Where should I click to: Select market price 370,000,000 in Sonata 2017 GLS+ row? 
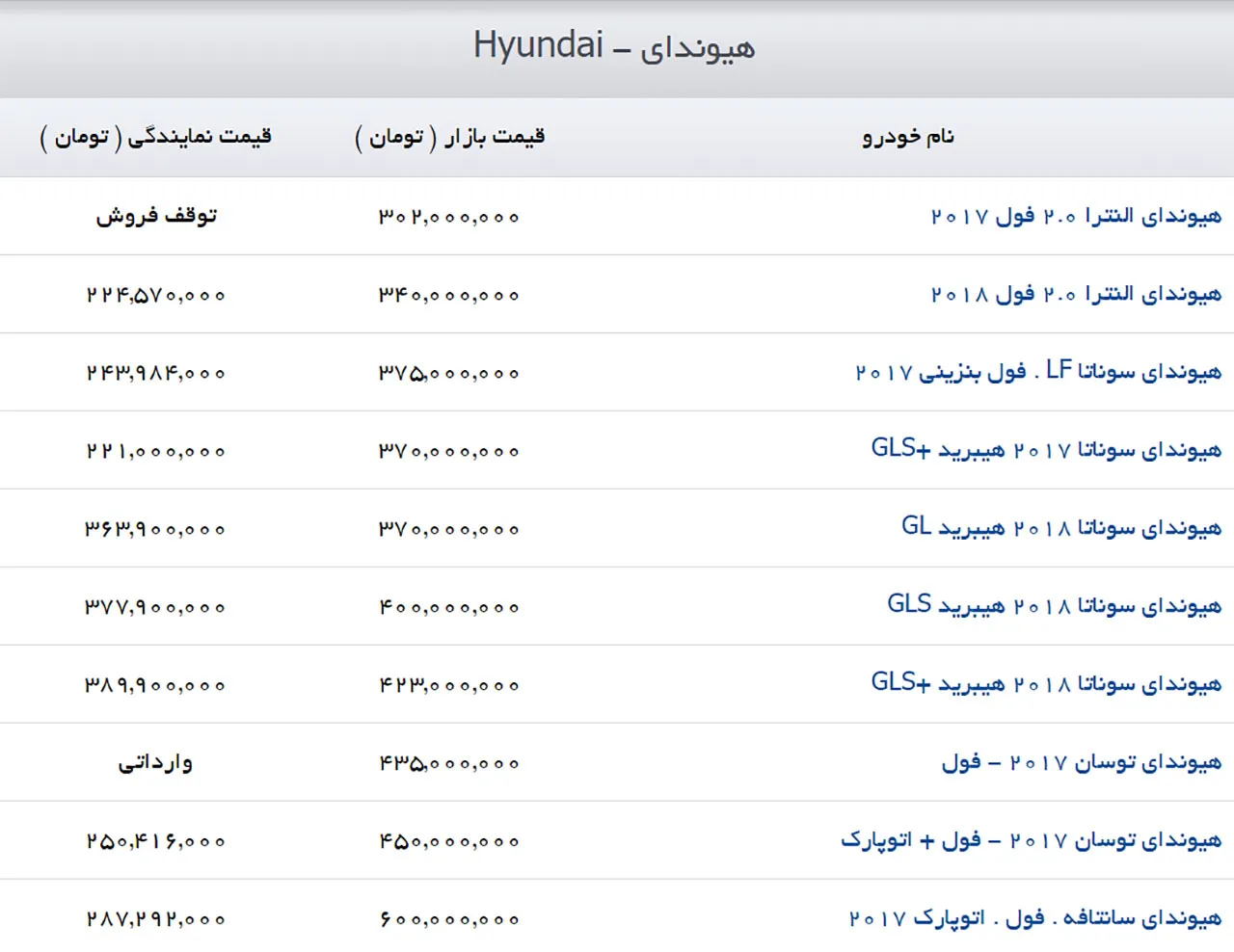point(448,452)
